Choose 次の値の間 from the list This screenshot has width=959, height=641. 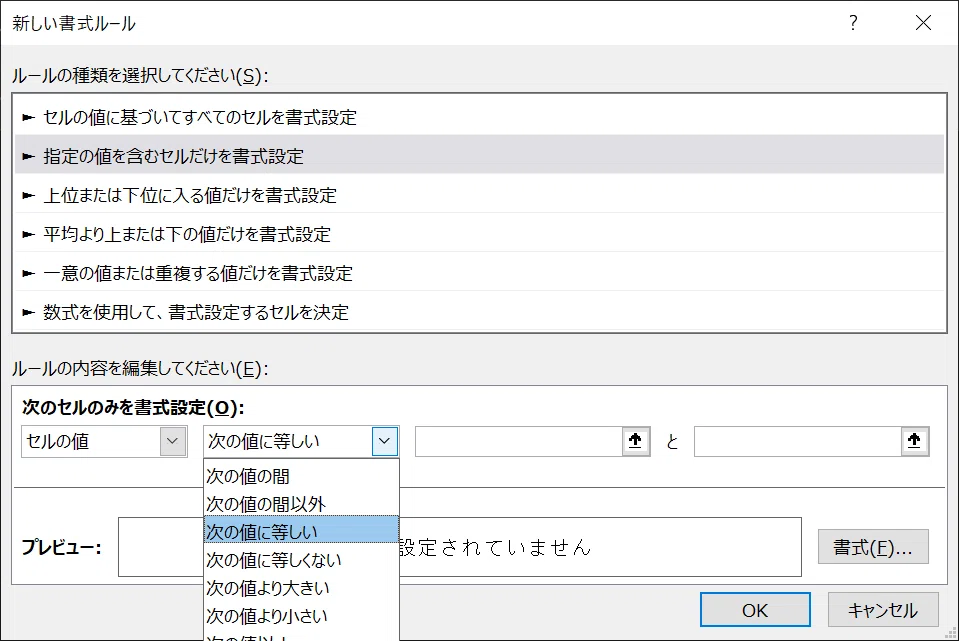[301, 476]
